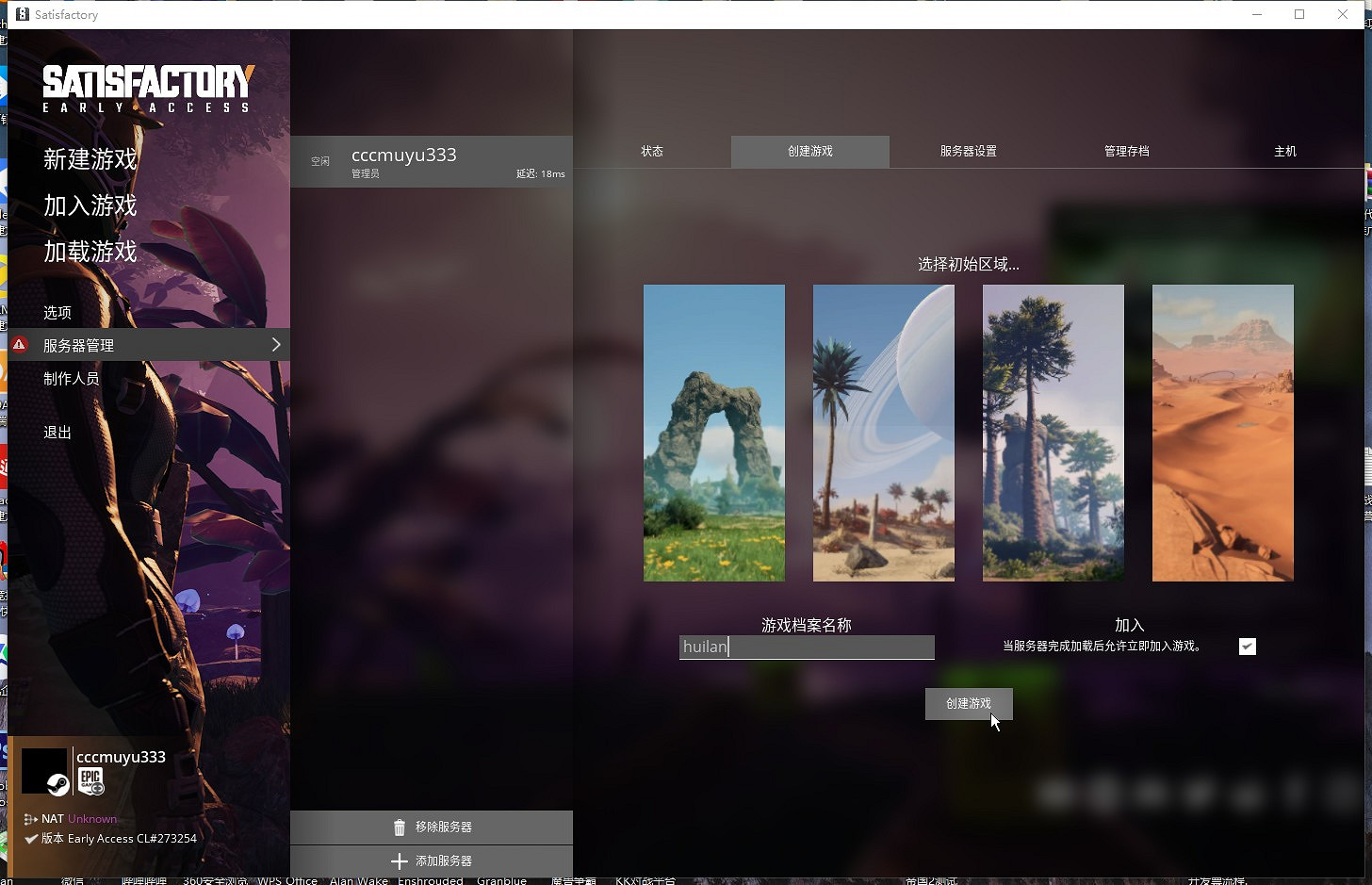
Task: Click the red warning icon beside 服务器管理
Action: click(20, 345)
